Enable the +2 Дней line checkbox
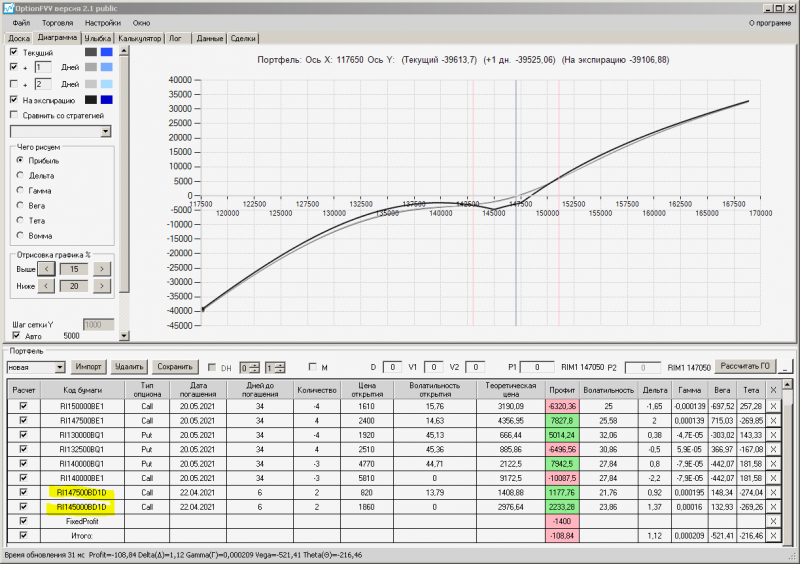This screenshot has height=564, width=800. 14,84
